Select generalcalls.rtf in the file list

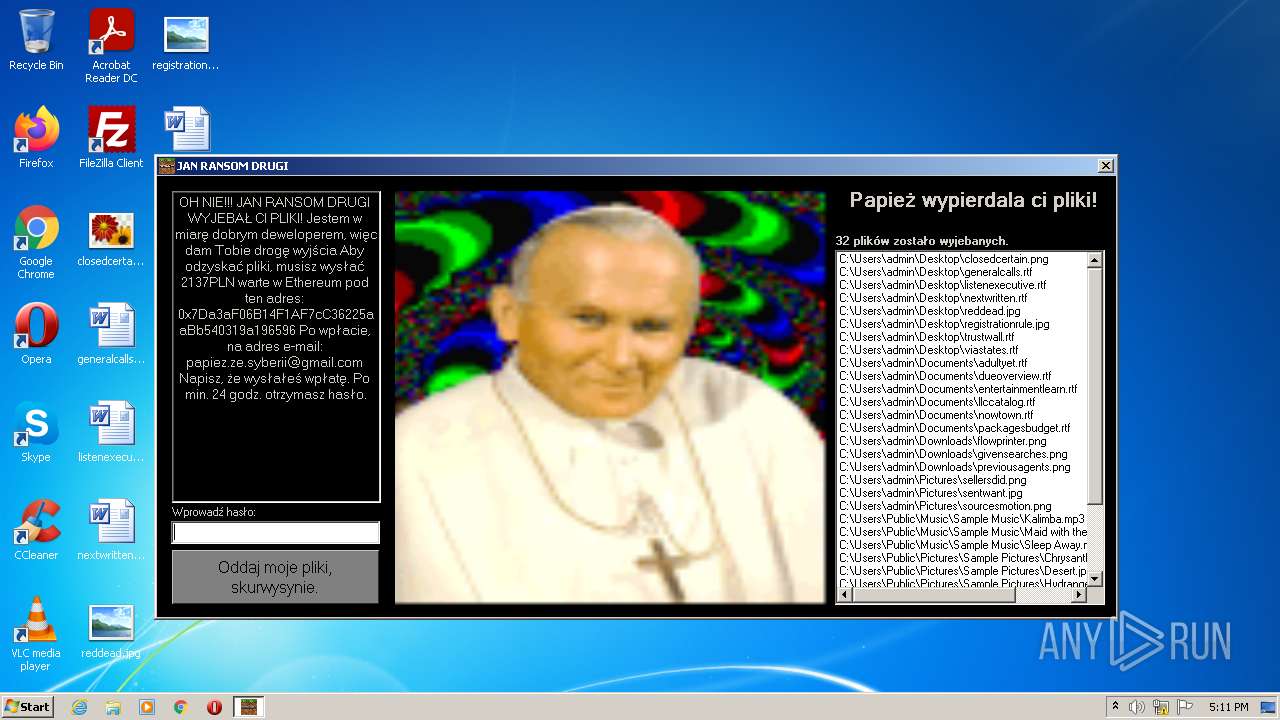[x=935, y=272]
